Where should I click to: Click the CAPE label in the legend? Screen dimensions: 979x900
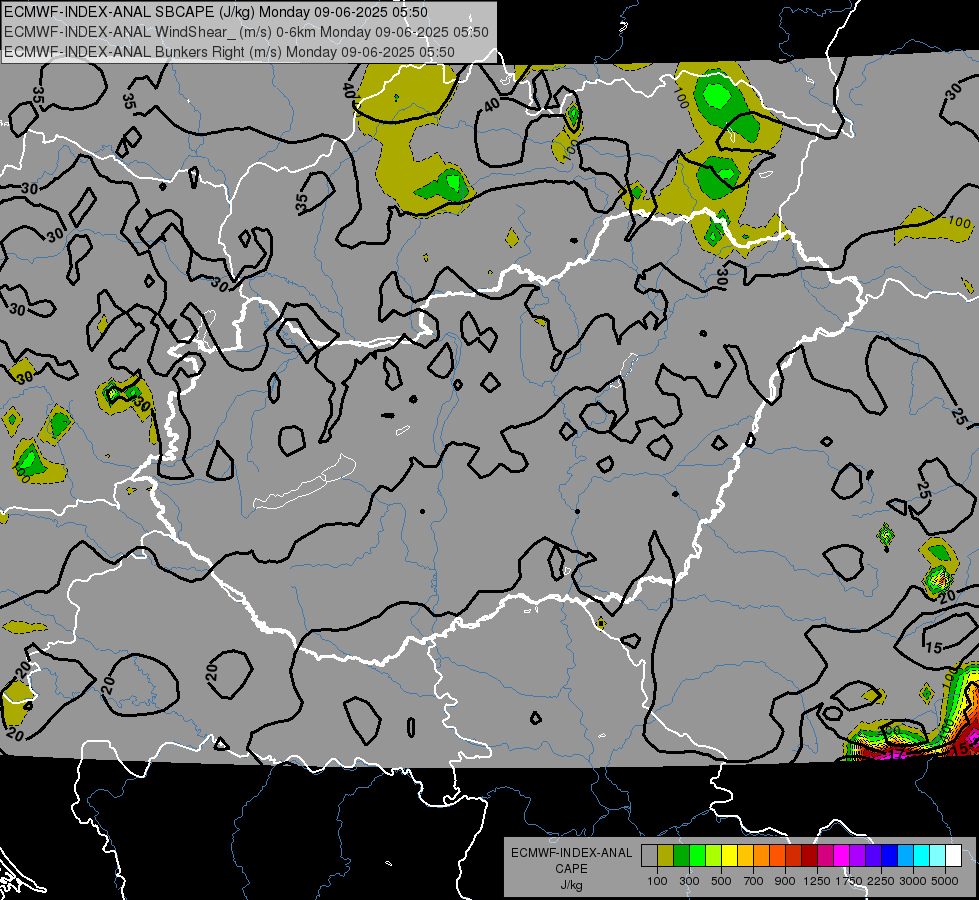pos(571,869)
